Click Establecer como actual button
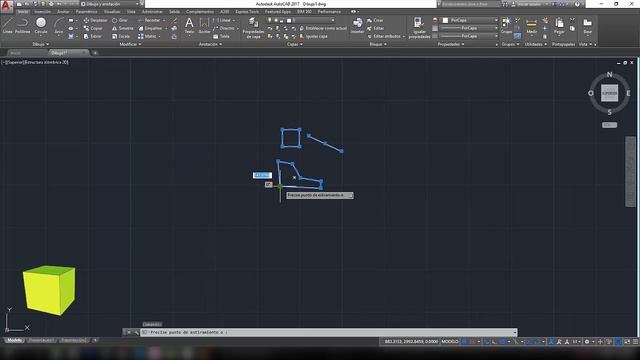Screen dimensions: 640x360 323,28
